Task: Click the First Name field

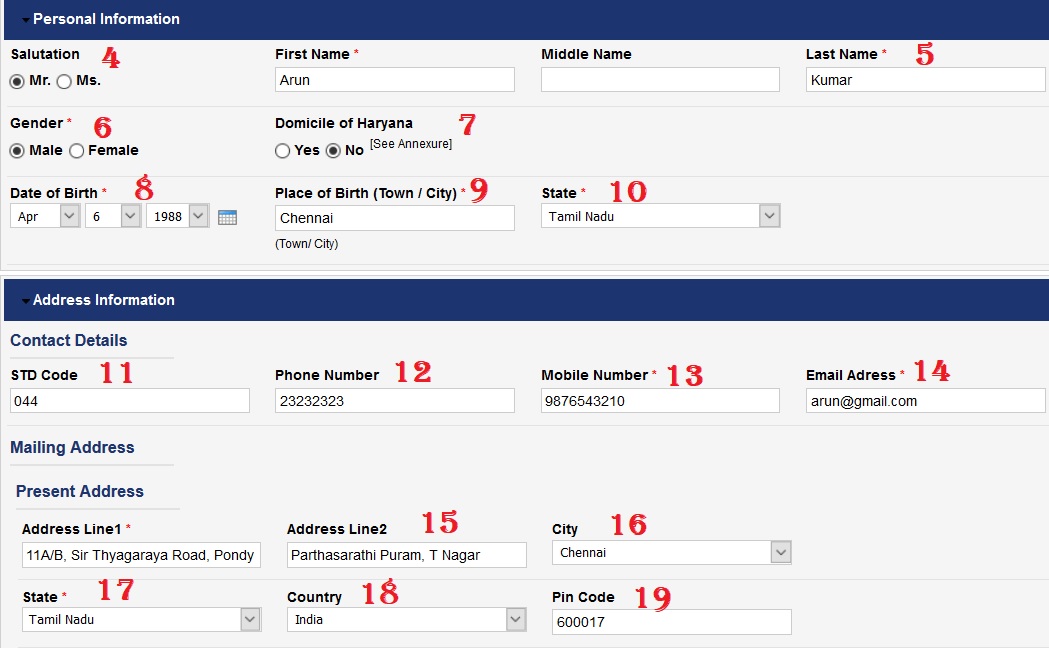Action: click(394, 80)
